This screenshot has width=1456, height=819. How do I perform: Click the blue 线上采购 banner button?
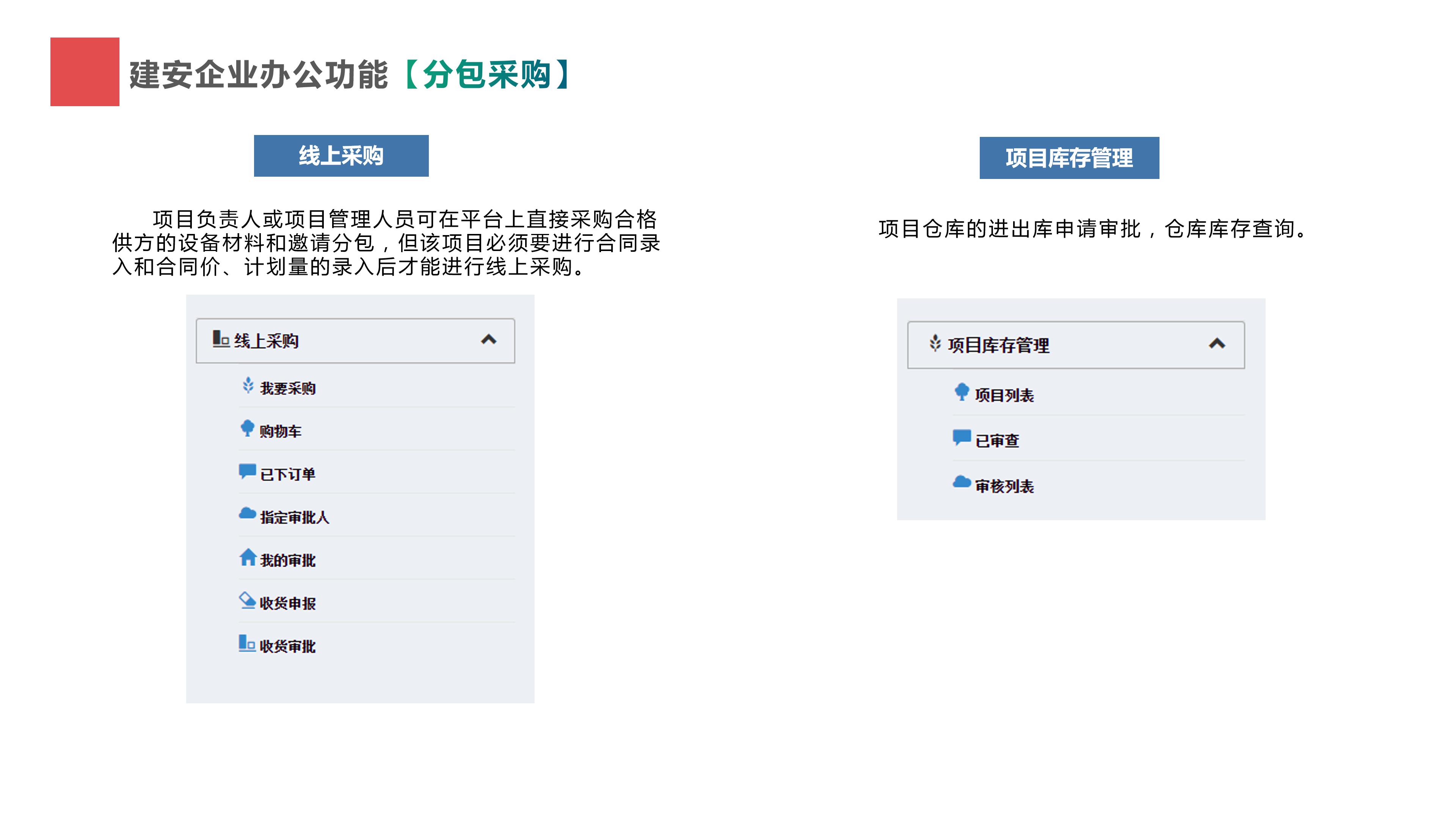coord(341,155)
